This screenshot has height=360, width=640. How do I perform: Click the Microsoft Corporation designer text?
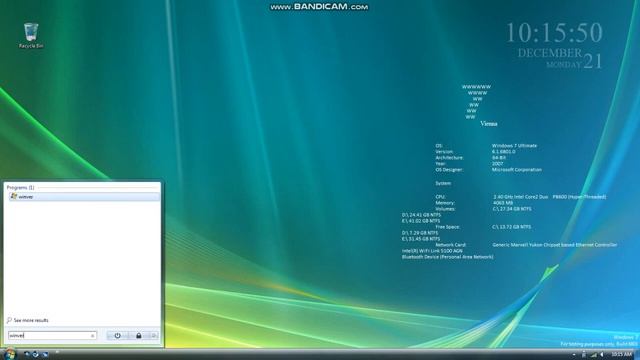tap(517, 169)
